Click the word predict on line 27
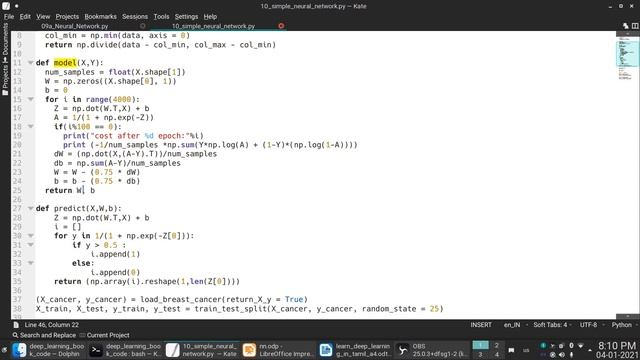The width and height of the screenshot is (640, 360). (69, 209)
